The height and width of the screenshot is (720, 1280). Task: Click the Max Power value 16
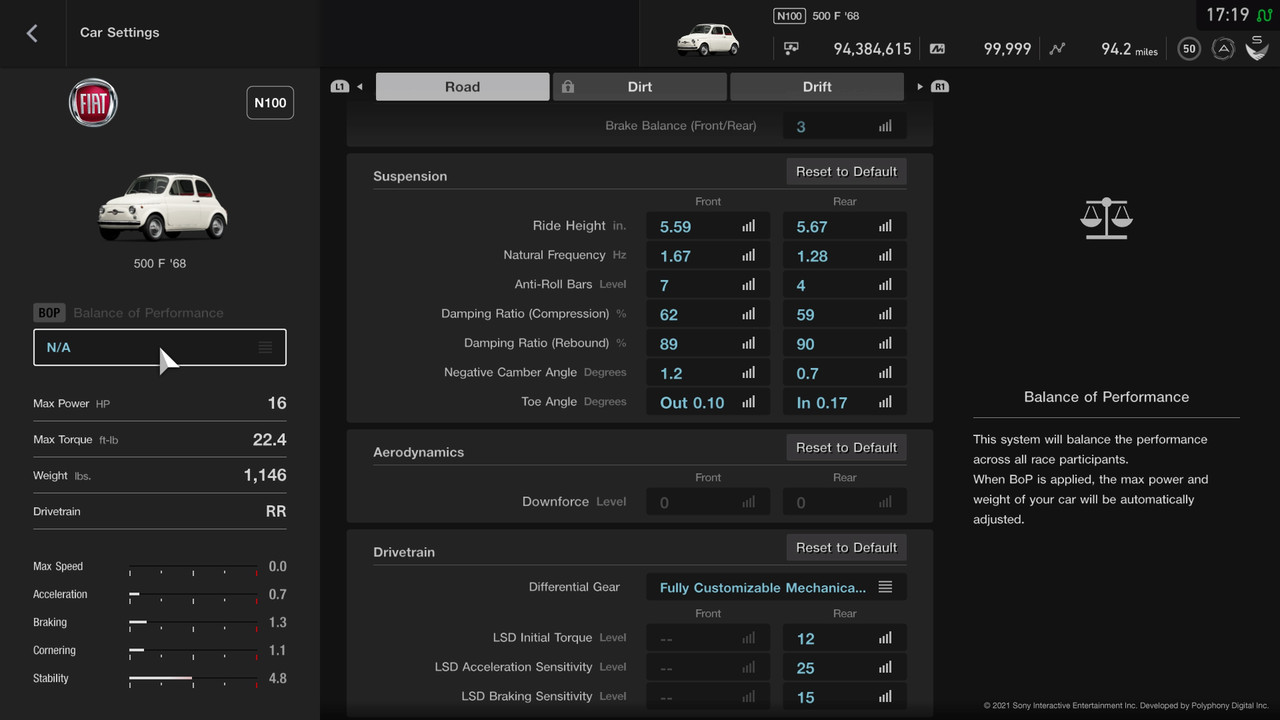(x=277, y=403)
